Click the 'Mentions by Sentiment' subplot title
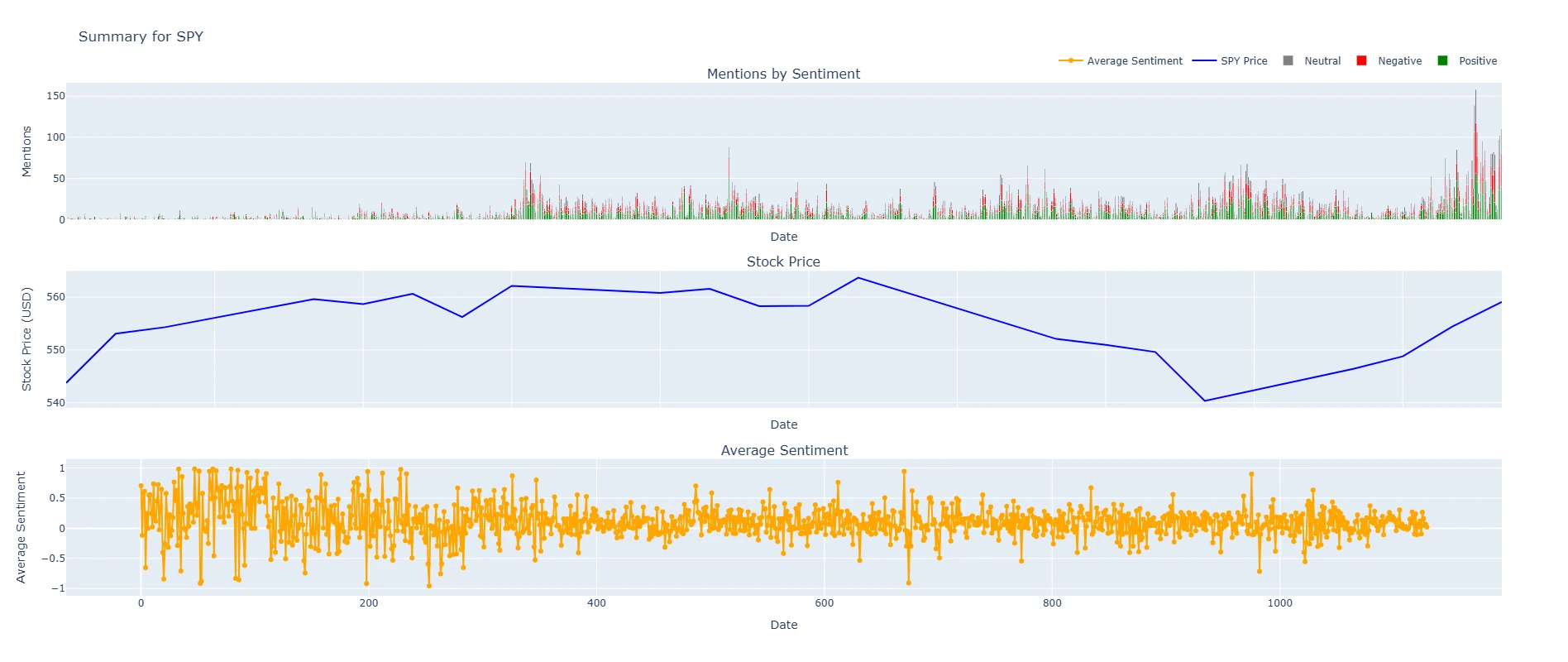Screen dimensions: 1568x662 pyautogui.click(x=783, y=74)
